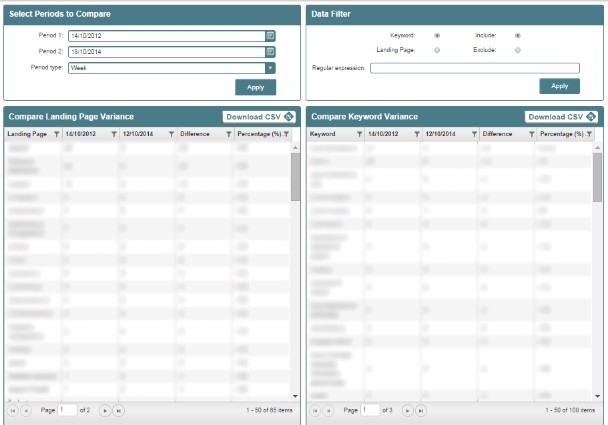The width and height of the screenshot is (608, 425).
Task: Select the Include radio button
Action: (x=518, y=36)
